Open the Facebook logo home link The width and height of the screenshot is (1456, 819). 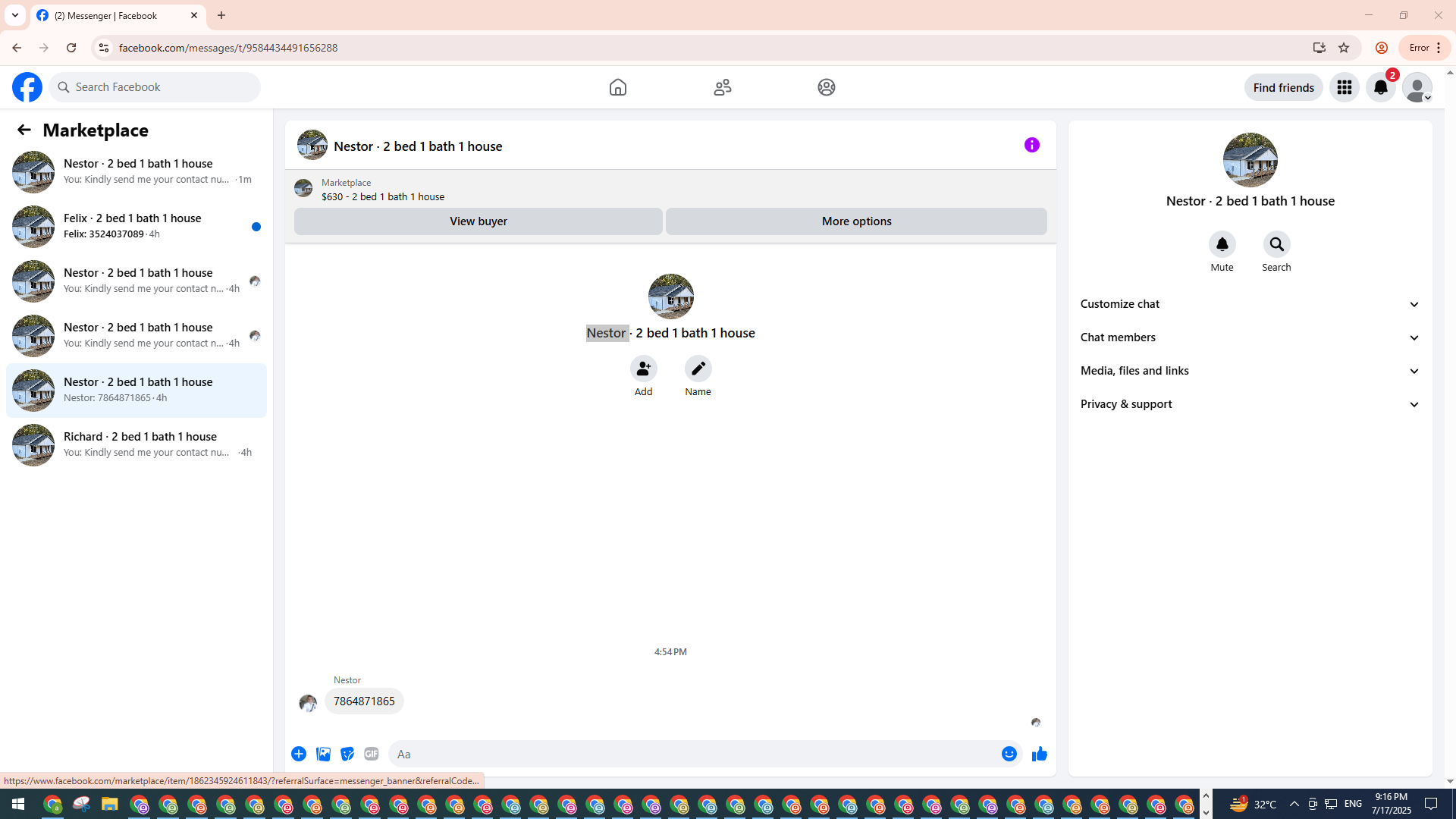[x=27, y=87]
